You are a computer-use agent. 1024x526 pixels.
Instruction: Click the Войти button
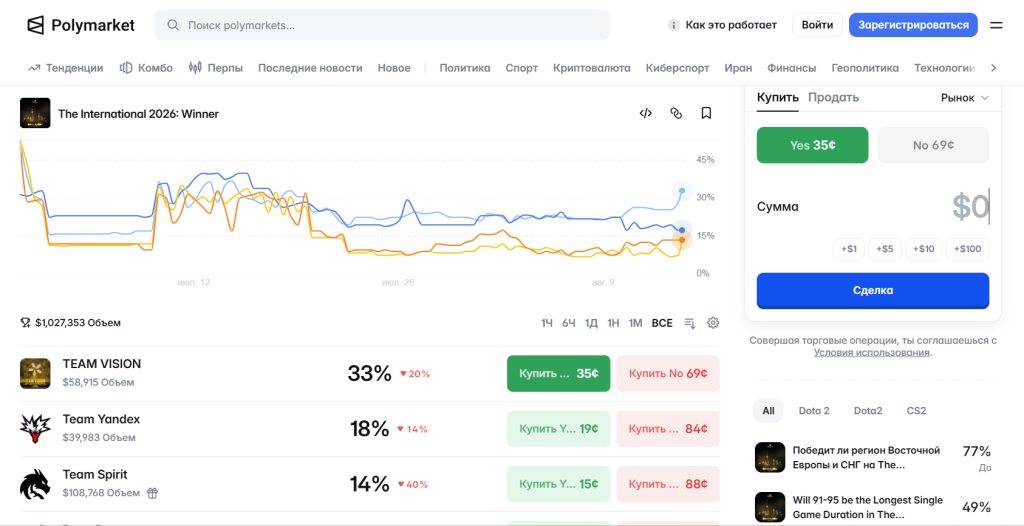coord(818,25)
